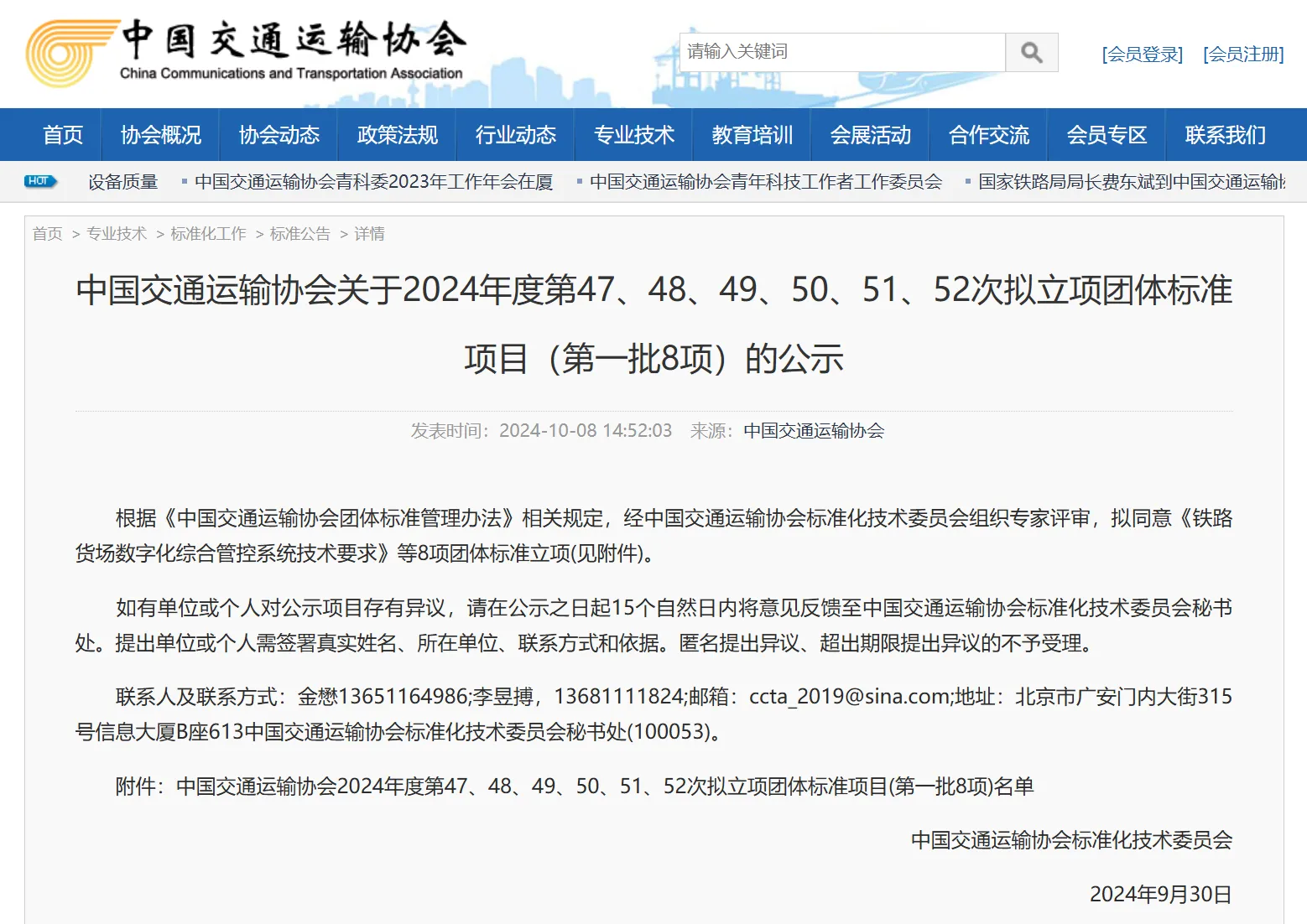Click the signature 中国交通运输协会标准化技术委员会
This screenshot has width=1307, height=924.
[1072, 840]
